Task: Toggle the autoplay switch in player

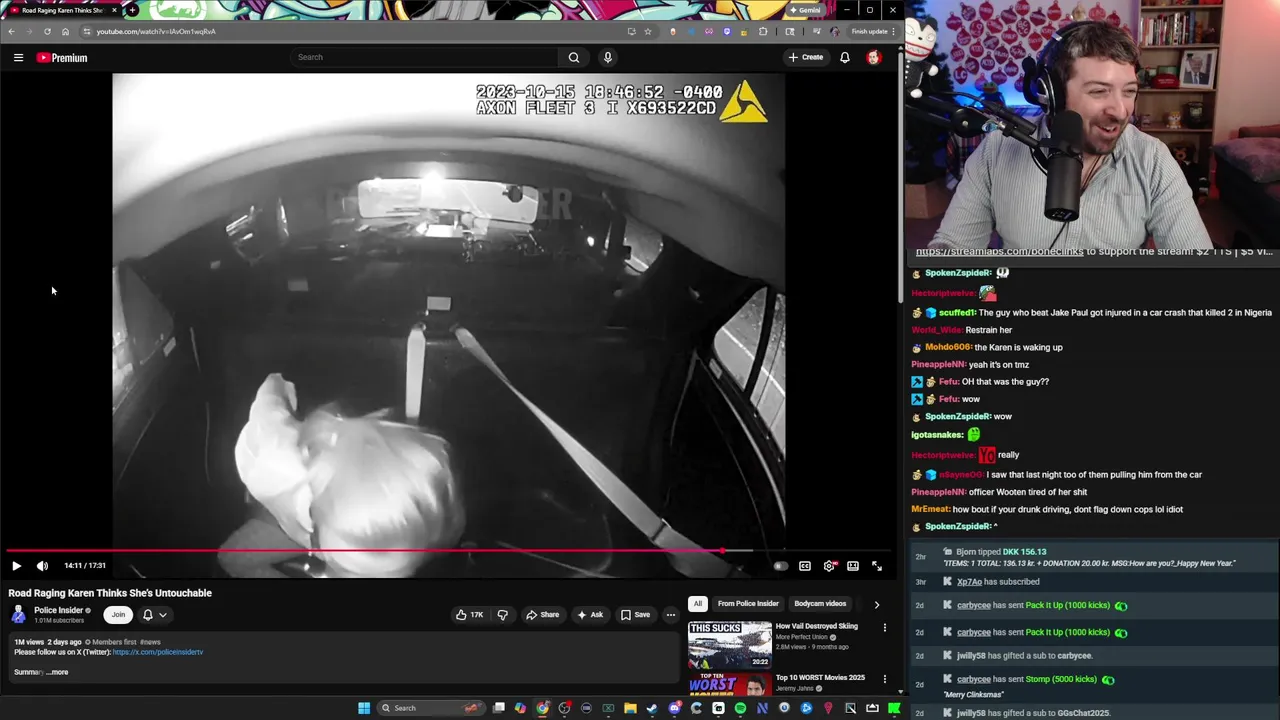Action: 781,566
